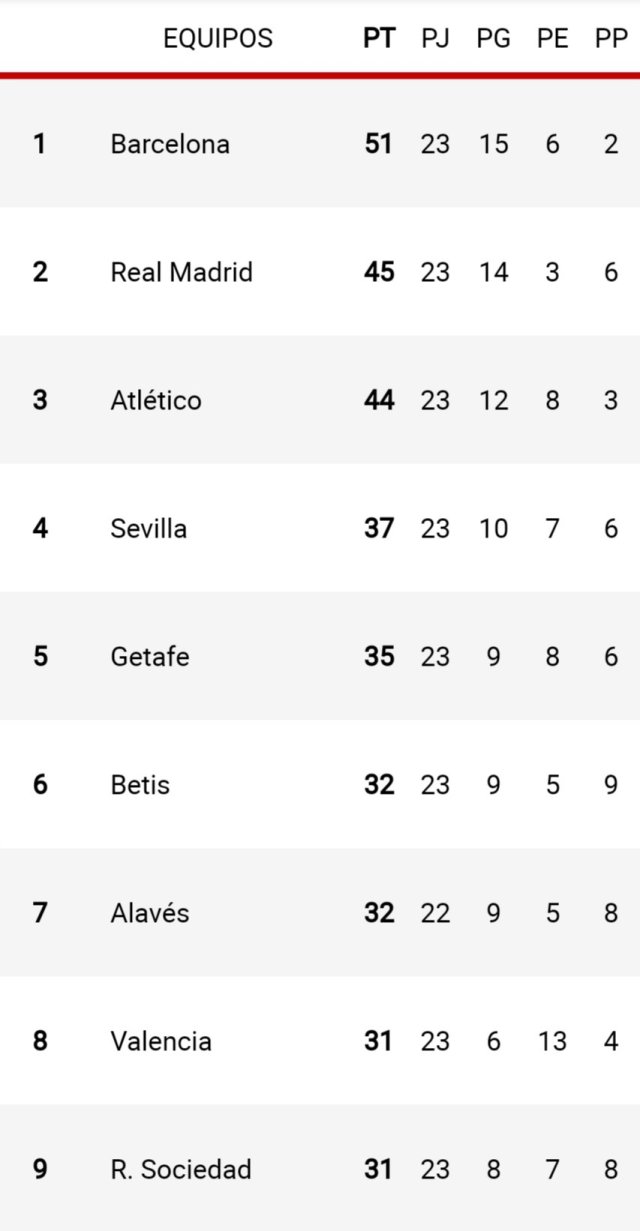The image size is (640, 1231).
Task: Click the PJ games played header
Action: tap(435, 39)
